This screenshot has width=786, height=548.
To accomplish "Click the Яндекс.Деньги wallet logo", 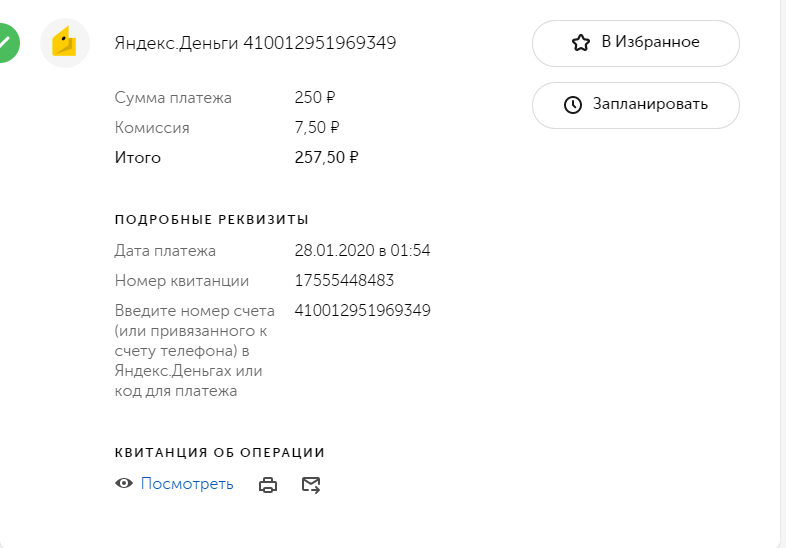I will pyautogui.click(x=65, y=43).
